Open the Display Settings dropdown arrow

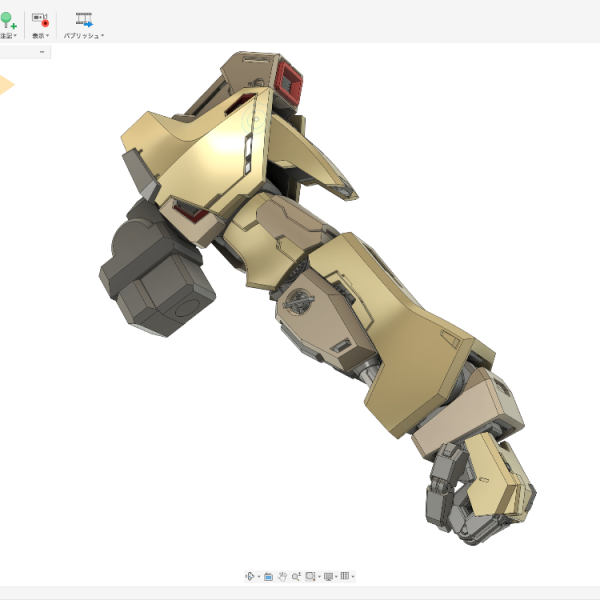[336, 577]
